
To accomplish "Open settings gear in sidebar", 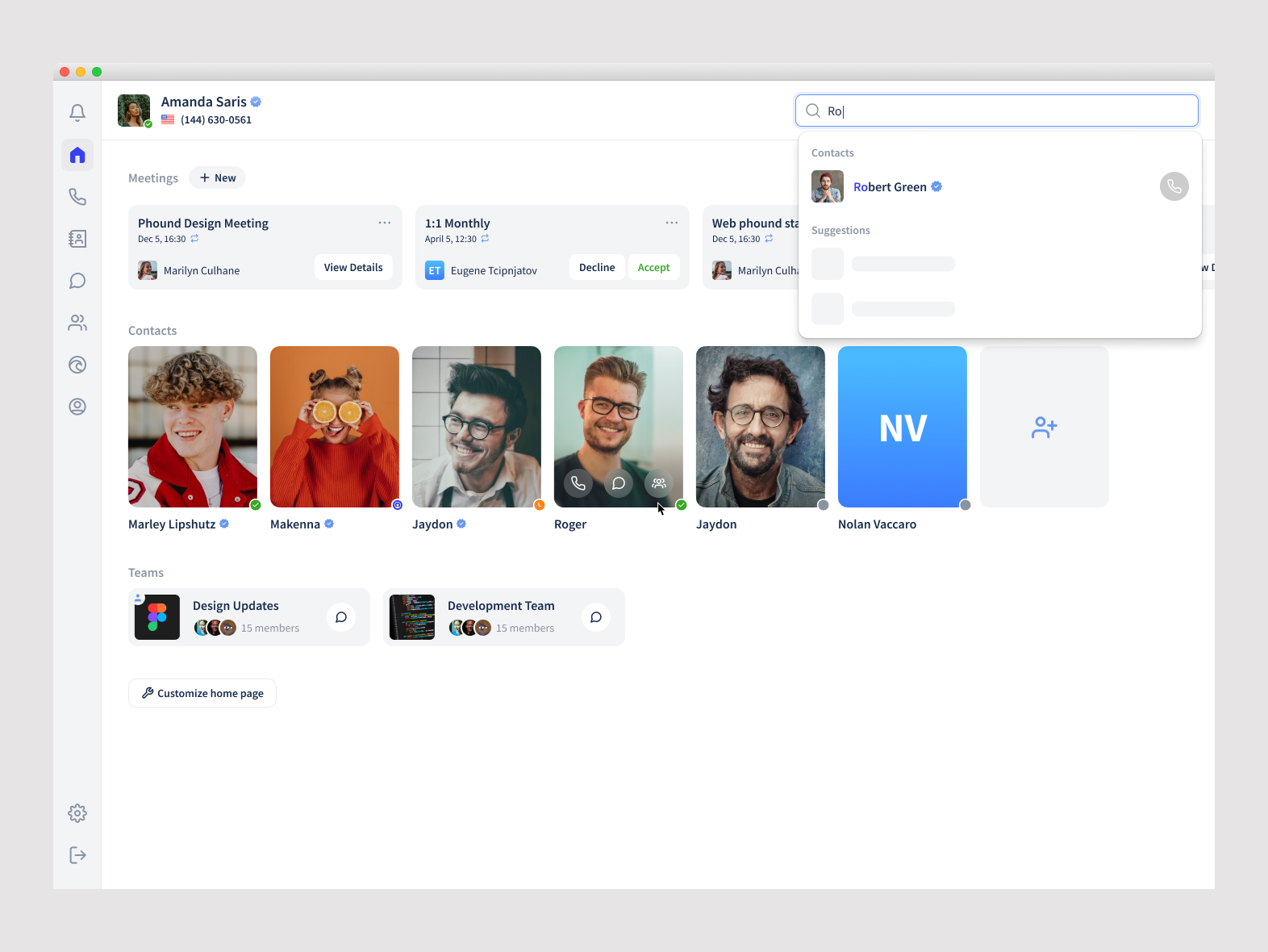I will [x=77, y=813].
